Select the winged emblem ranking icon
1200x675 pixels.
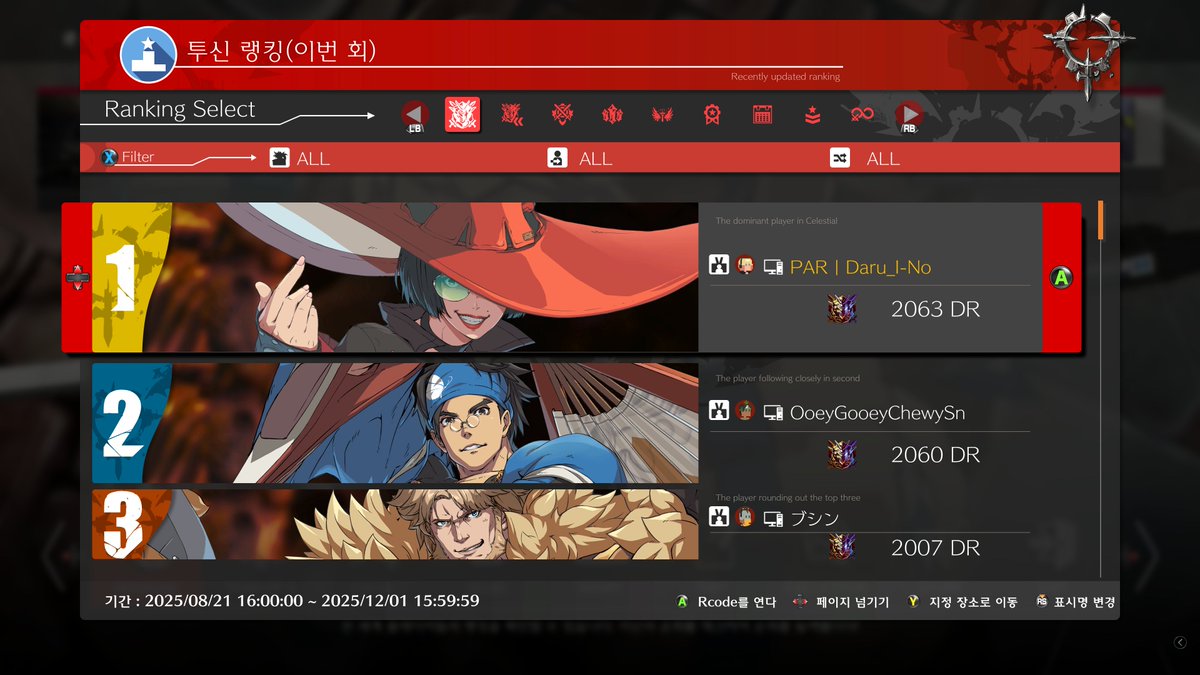pos(662,115)
